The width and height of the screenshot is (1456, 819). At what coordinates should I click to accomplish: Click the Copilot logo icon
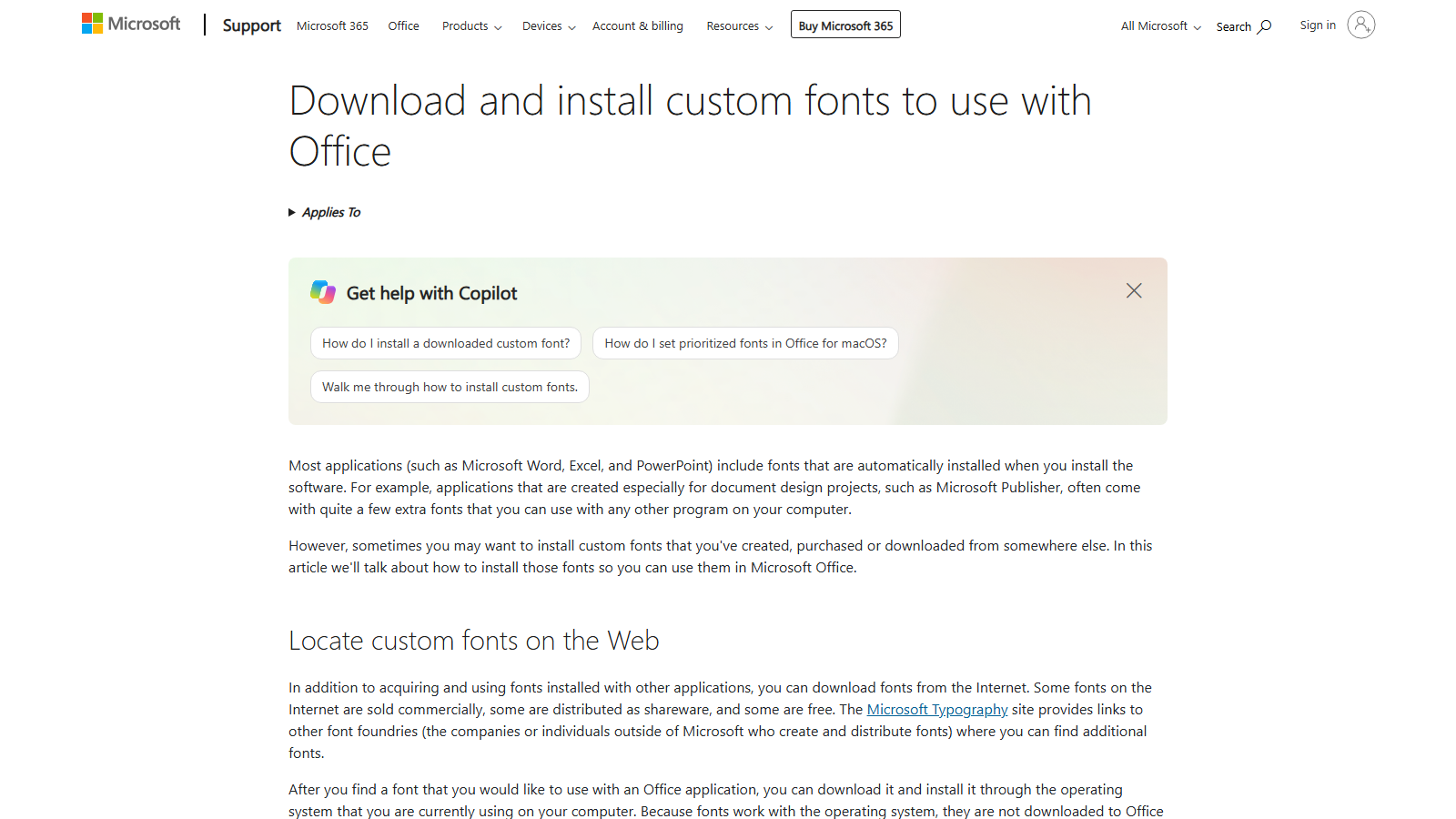pos(323,292)
